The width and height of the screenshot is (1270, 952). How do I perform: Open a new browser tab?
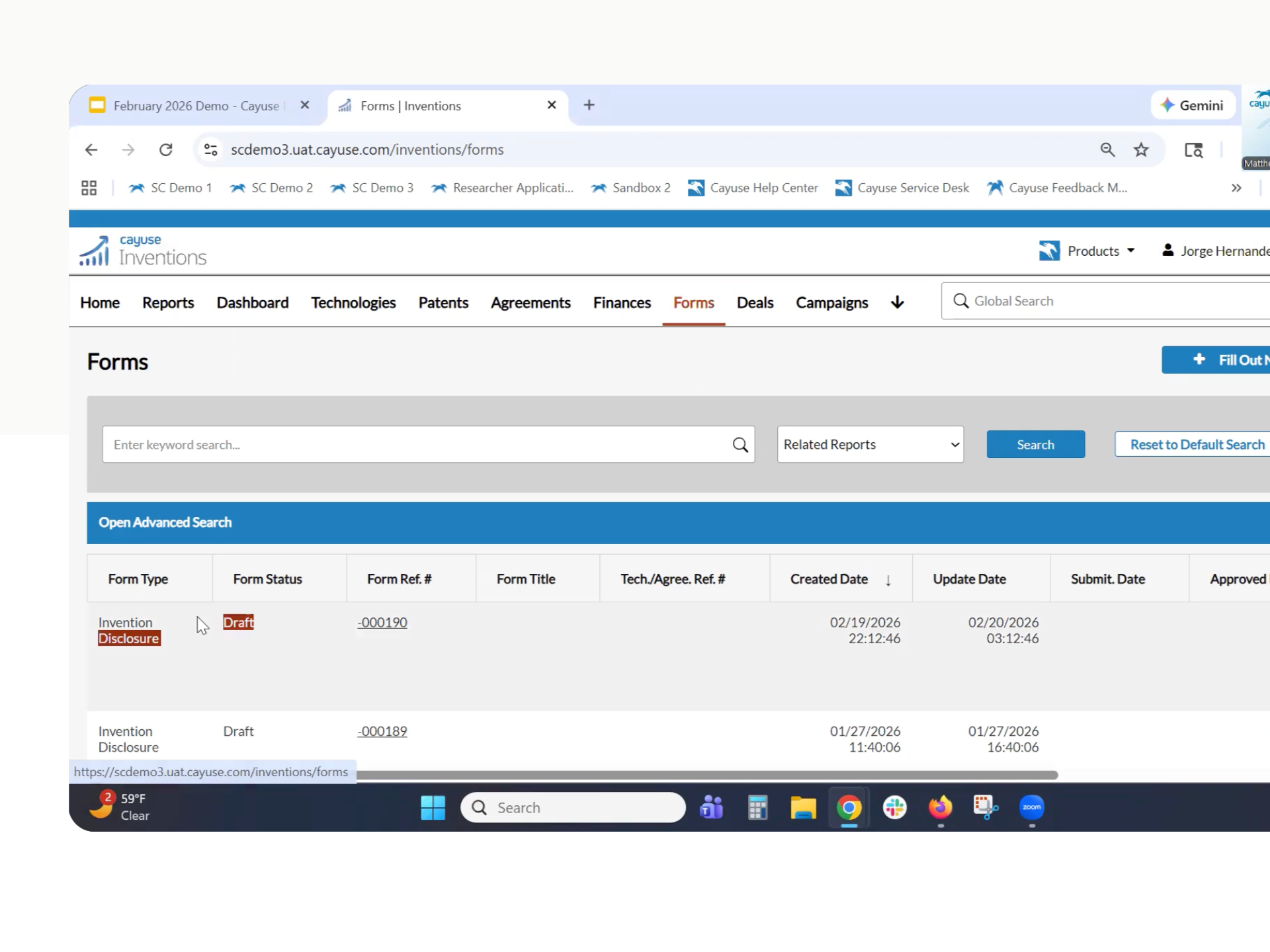click(589, 105)
